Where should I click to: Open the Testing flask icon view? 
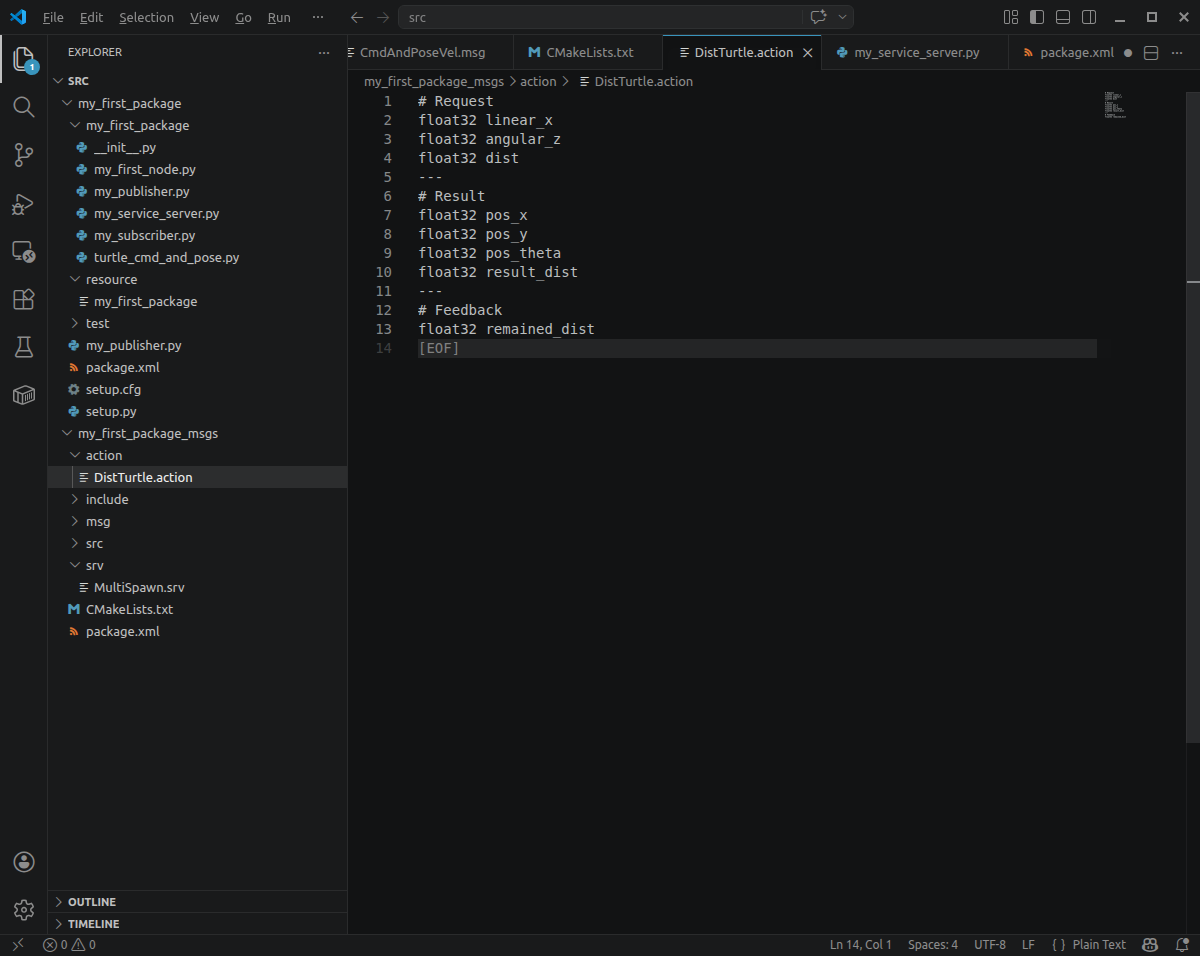tap(24, 347)
